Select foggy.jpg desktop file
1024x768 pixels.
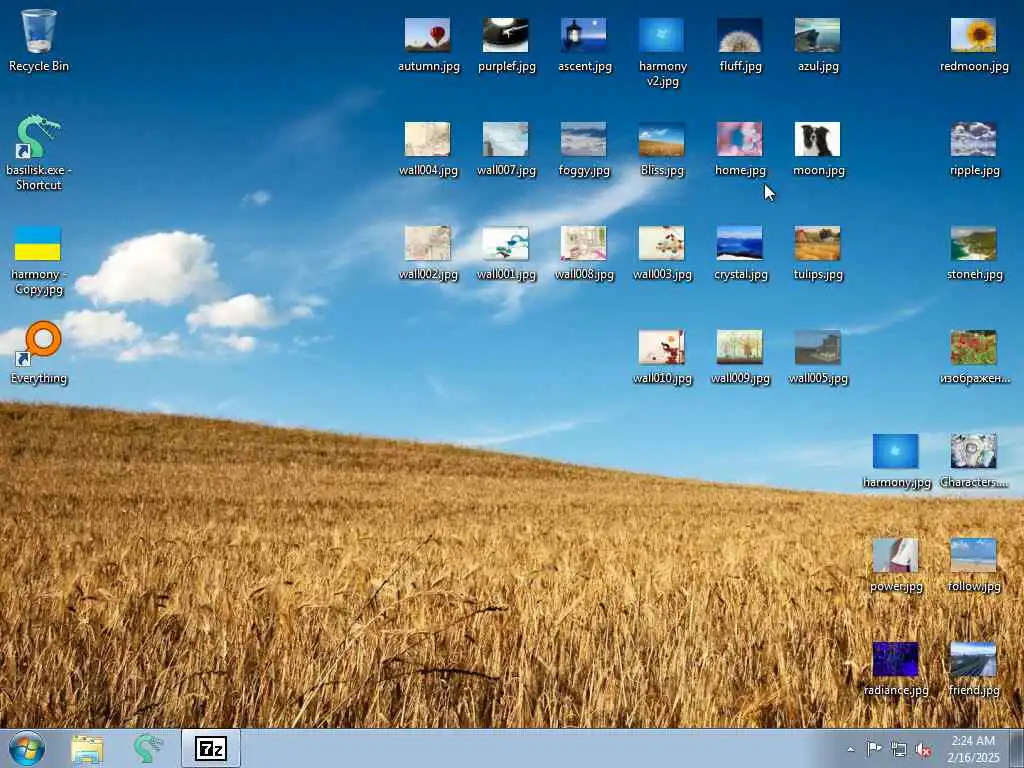[x=584, y=149]
